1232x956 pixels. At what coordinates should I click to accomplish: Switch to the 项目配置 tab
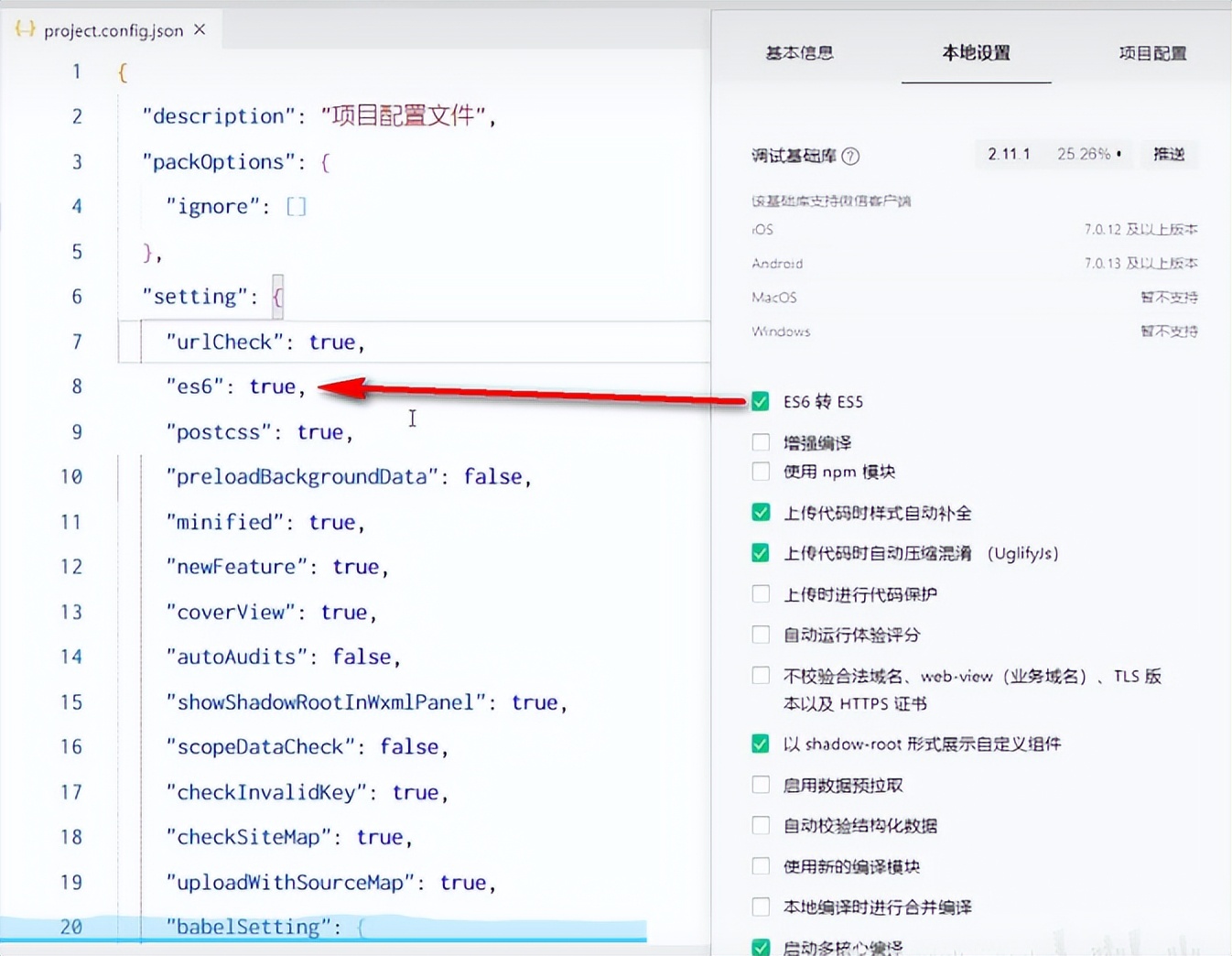(1151, 54)
